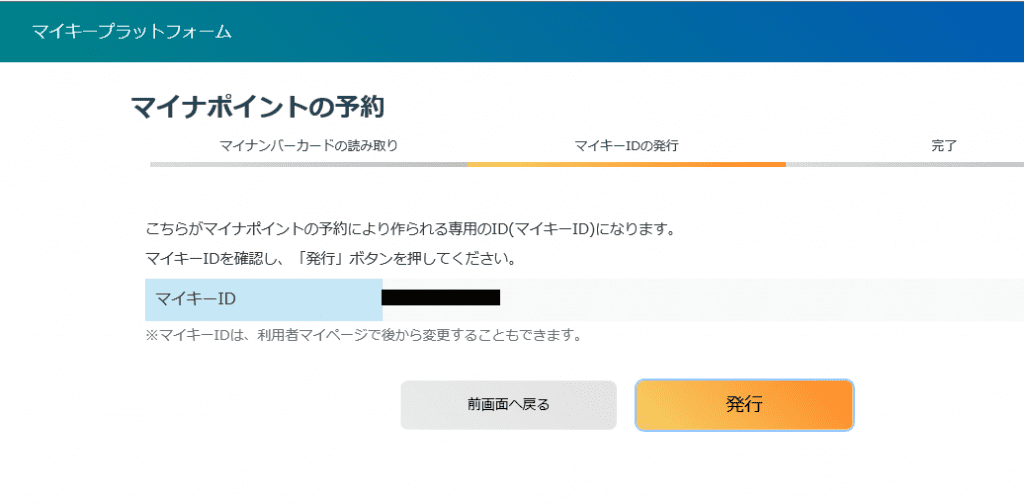Click the line beginning マイキーIDを確認し

(330, 259)
